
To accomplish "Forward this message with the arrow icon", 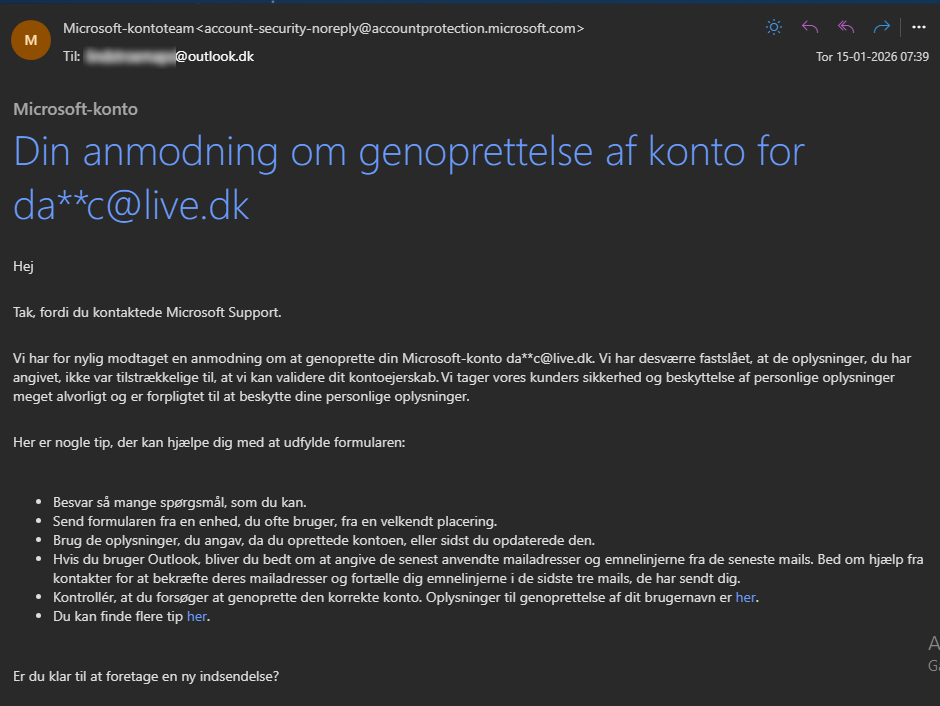I will click(x=882, y=27).
